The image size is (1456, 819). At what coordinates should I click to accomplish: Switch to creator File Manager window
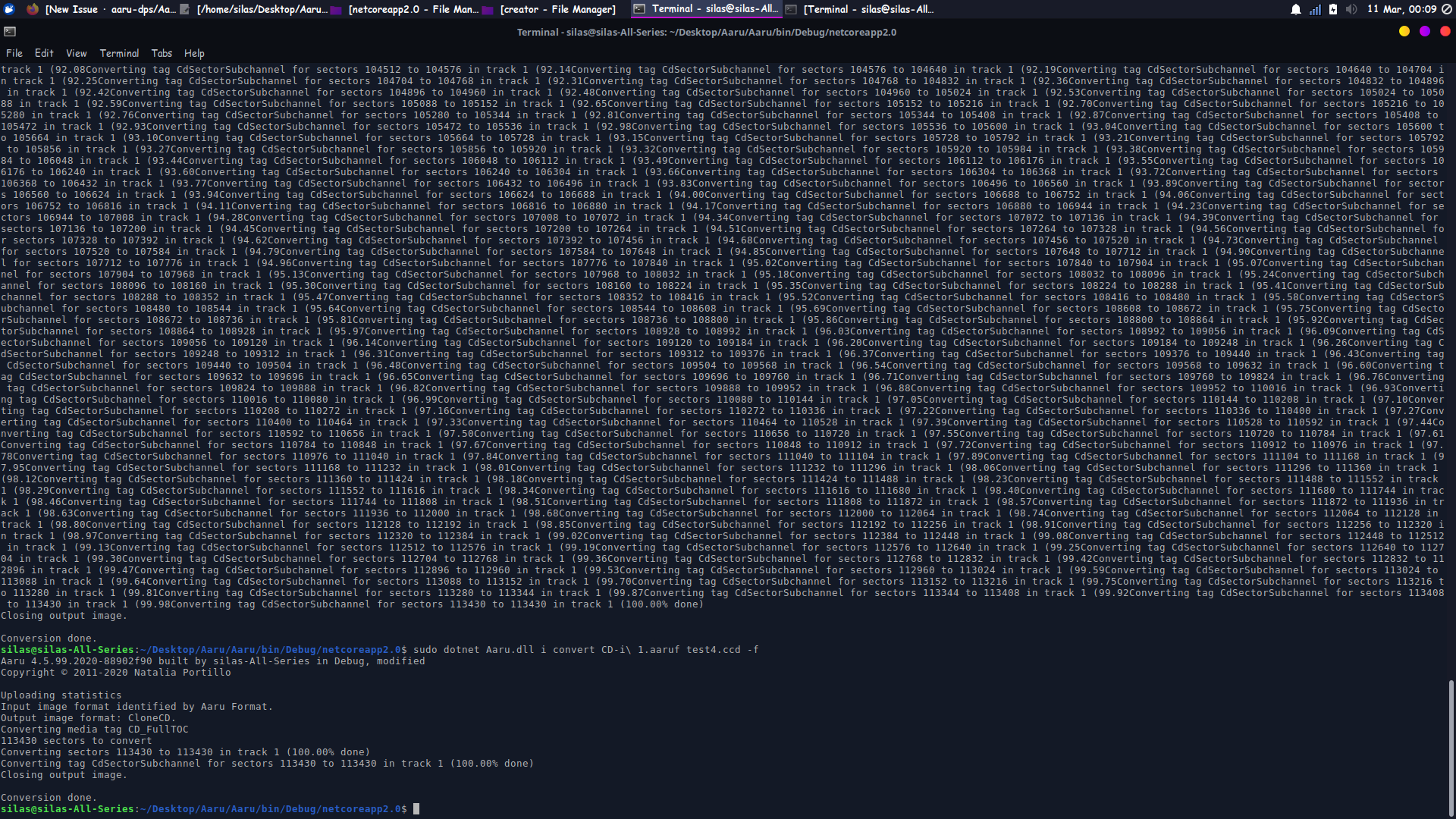point(557,9)
